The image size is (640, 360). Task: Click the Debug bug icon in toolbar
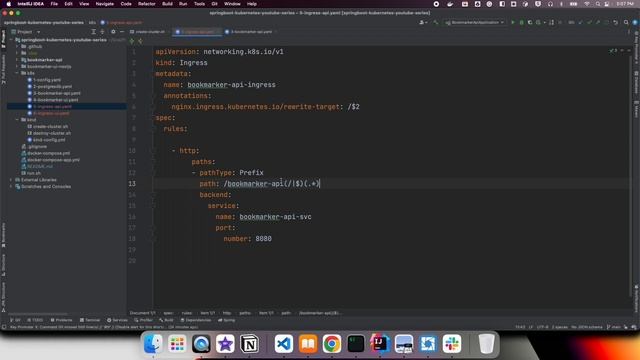pos(521,22)
